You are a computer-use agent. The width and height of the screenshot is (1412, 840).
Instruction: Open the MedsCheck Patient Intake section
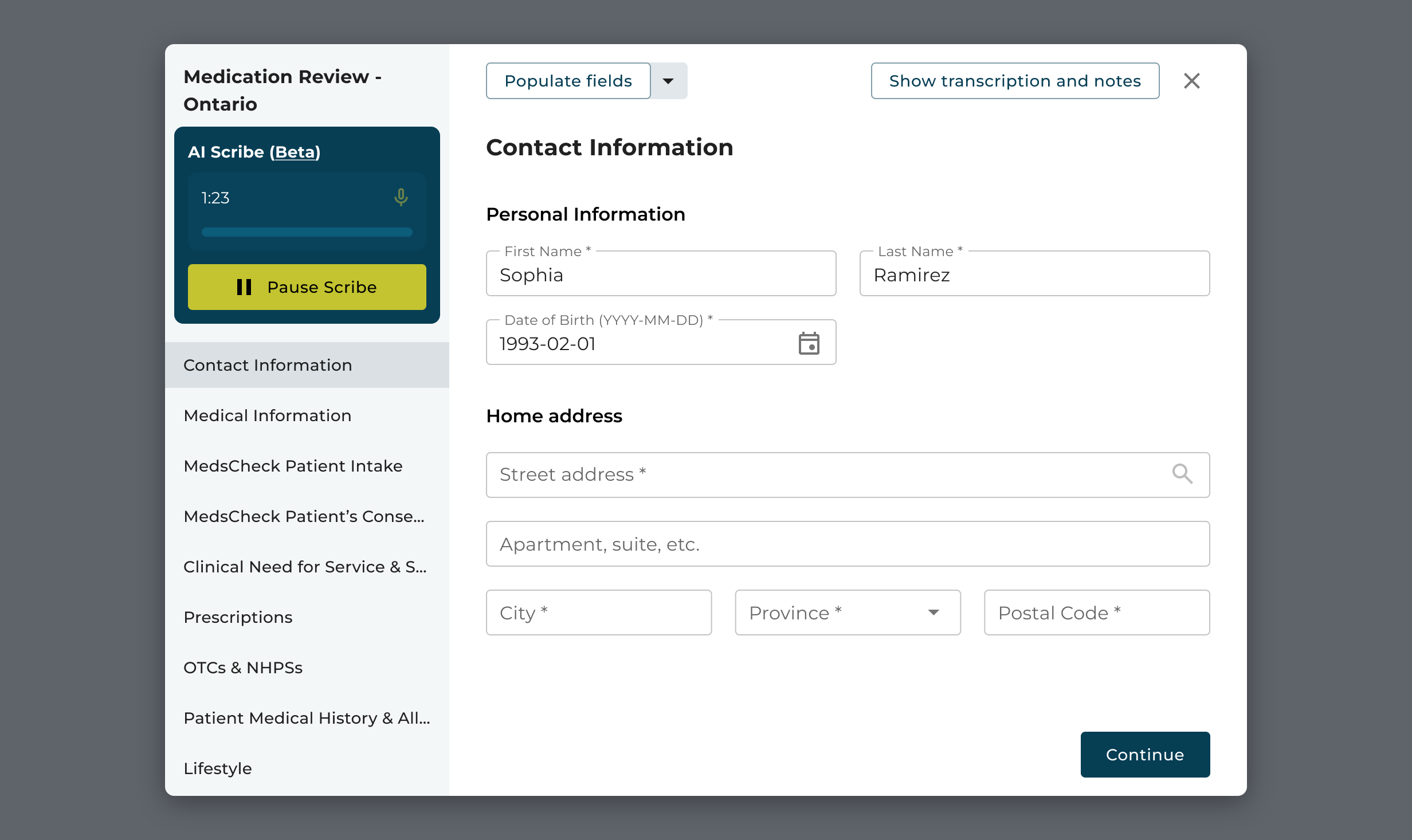[x=307, y=466]
